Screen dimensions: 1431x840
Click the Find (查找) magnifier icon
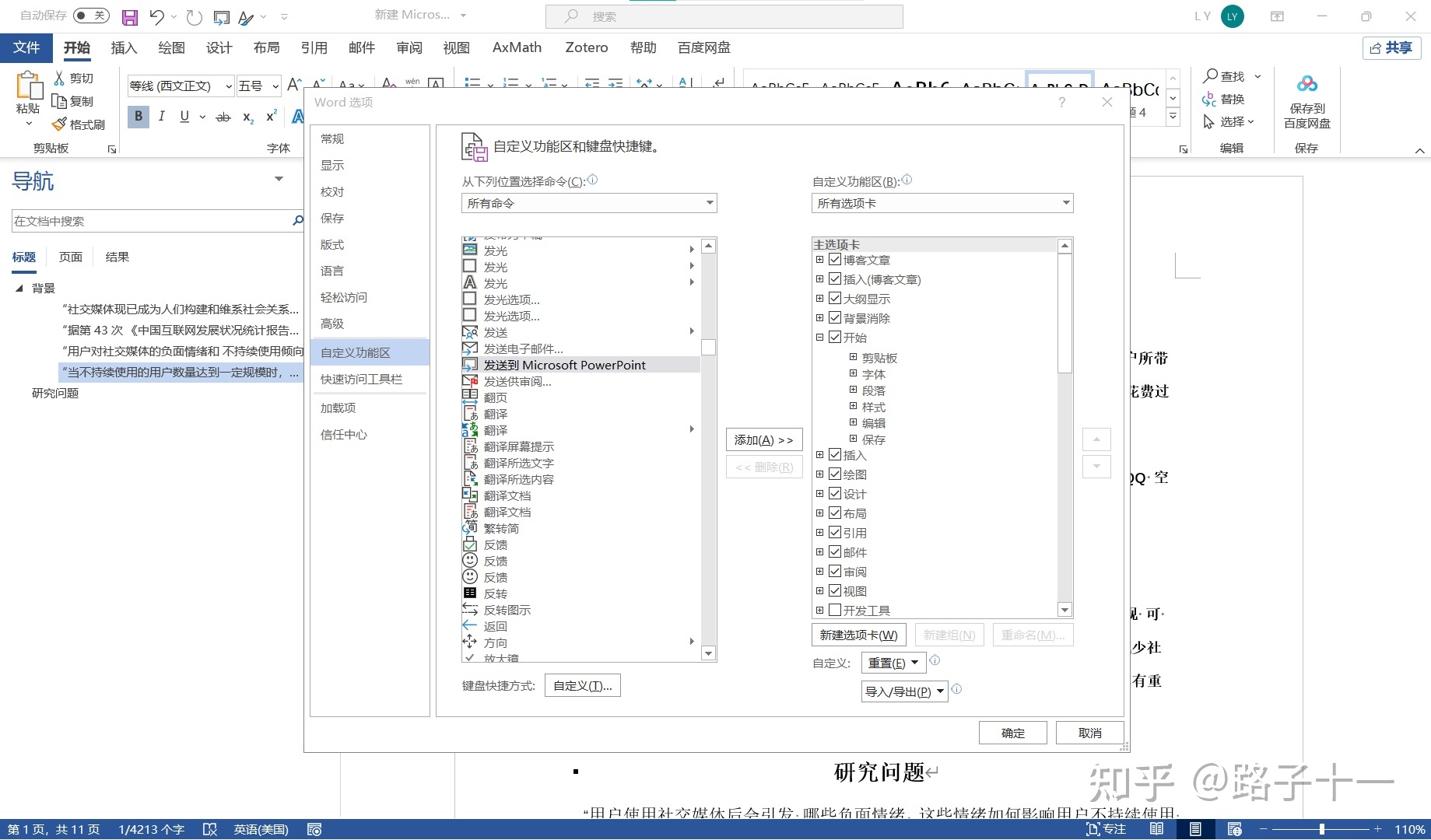tap(1210, 76)
